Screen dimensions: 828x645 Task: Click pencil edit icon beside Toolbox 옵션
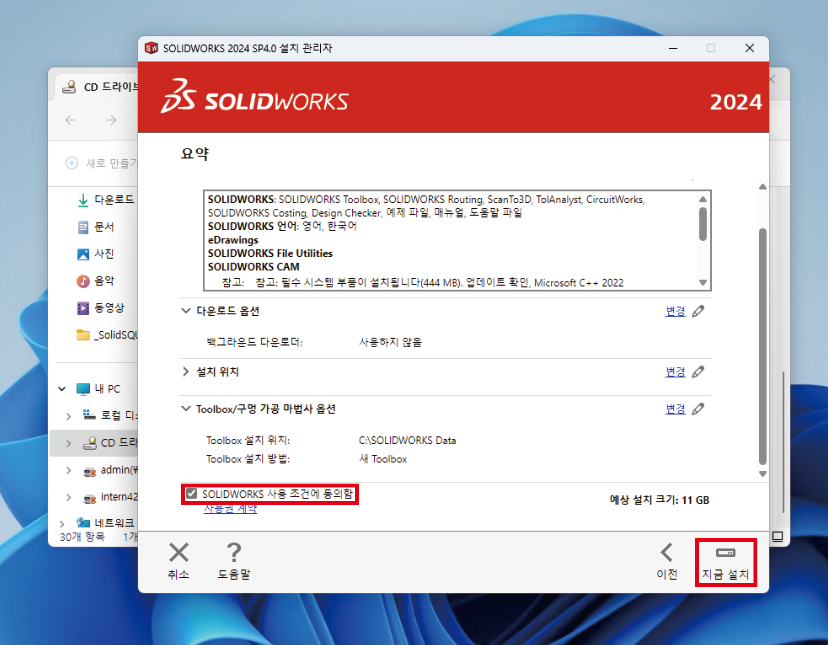698,409
